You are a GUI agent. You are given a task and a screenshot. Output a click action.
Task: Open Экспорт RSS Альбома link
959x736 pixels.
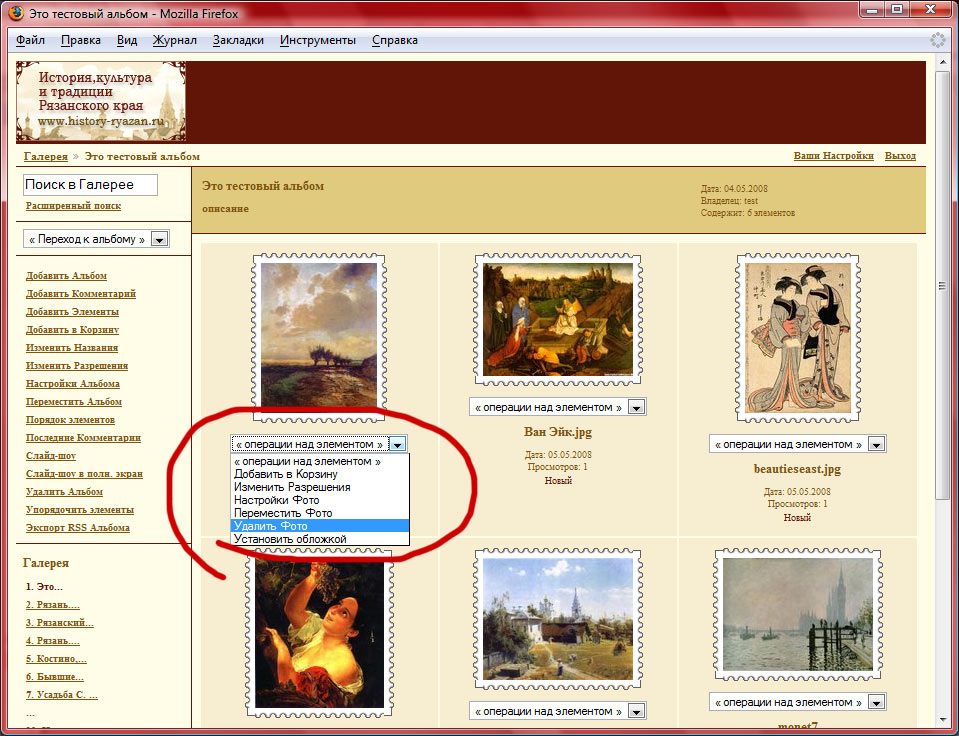pyautogui.click(x=78, y=527)
